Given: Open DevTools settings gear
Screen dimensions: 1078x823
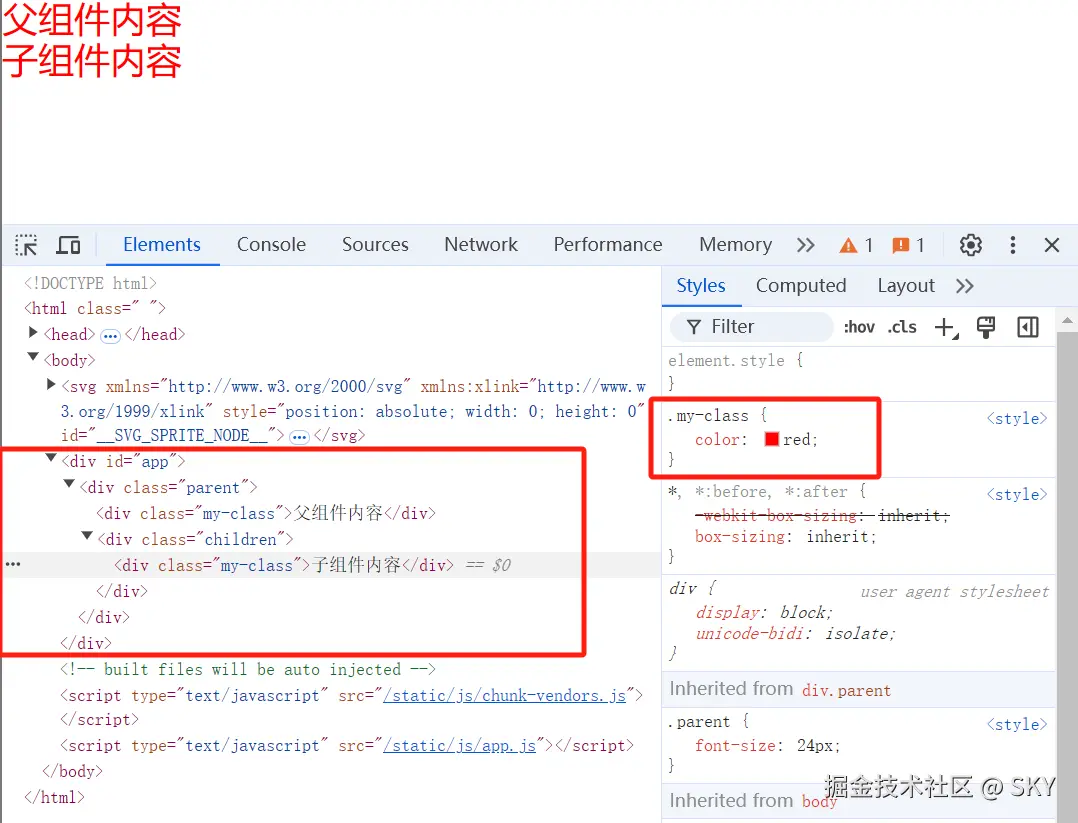Looking at the screenshot, I should coord(970,245).
